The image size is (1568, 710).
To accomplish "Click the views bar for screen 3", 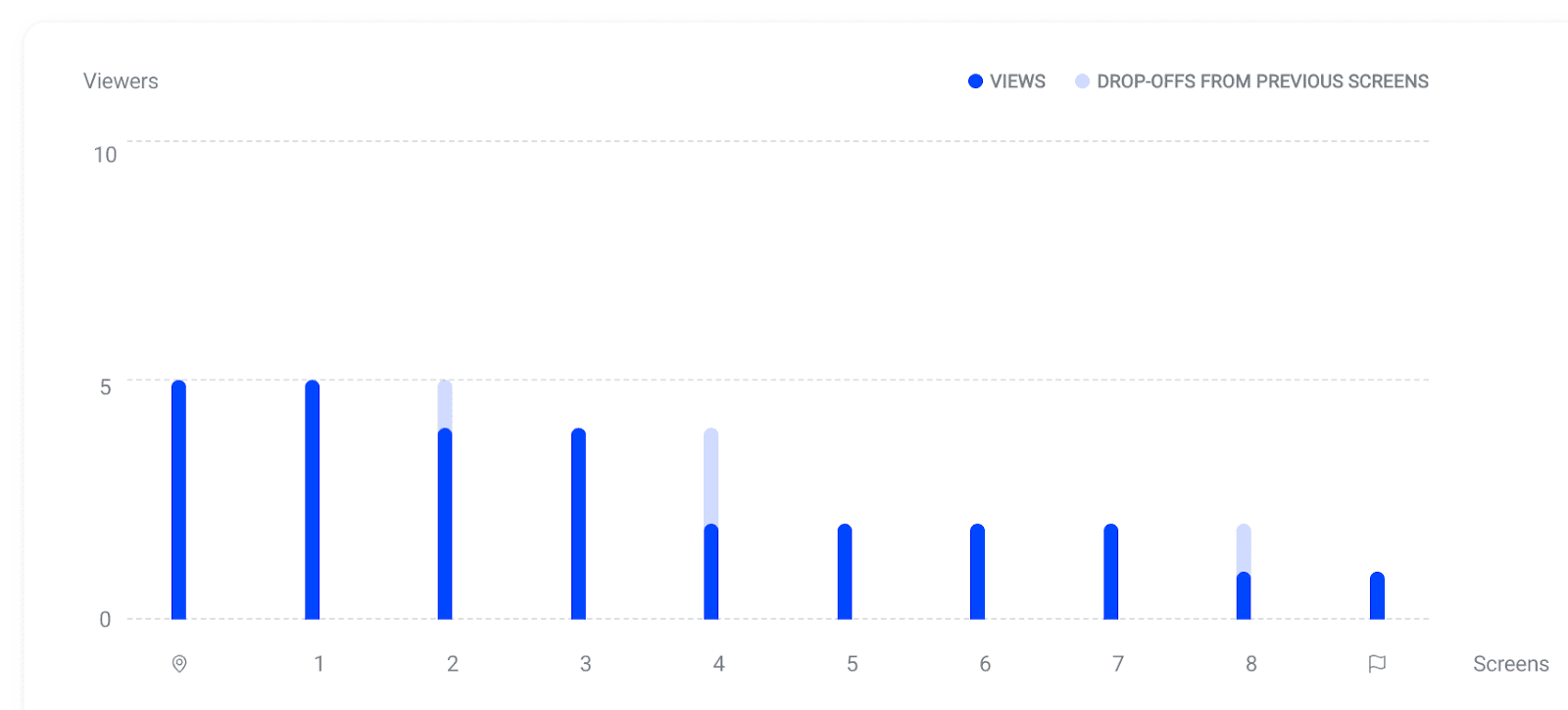I will click(x=579, y=525).
